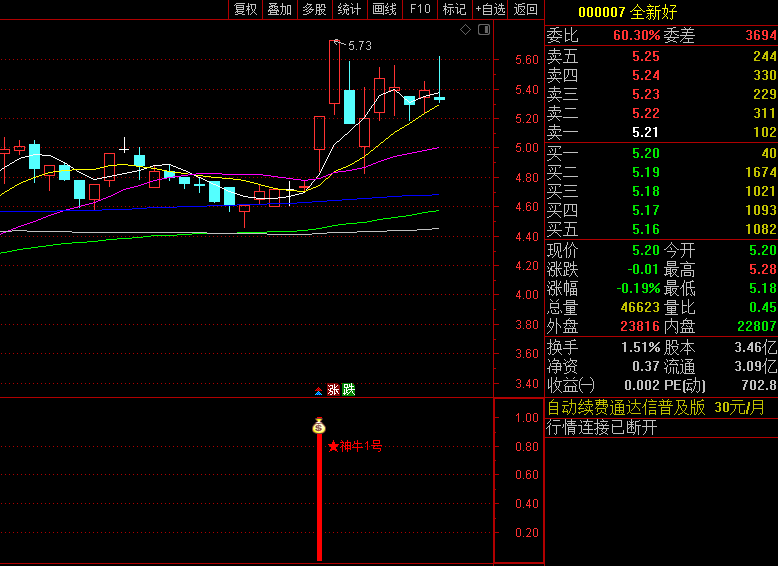Select the 多股 multi-stock view
This screenshot has height=566, width=778.
315,9
